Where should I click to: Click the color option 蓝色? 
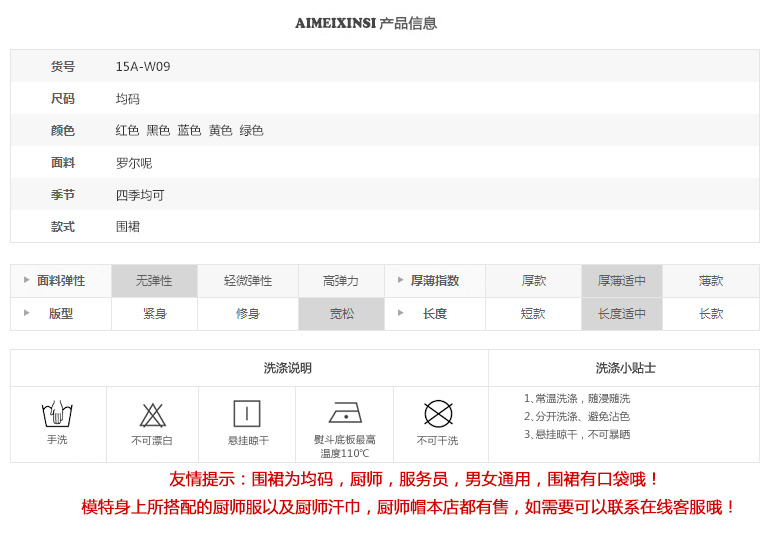[190, 131]
